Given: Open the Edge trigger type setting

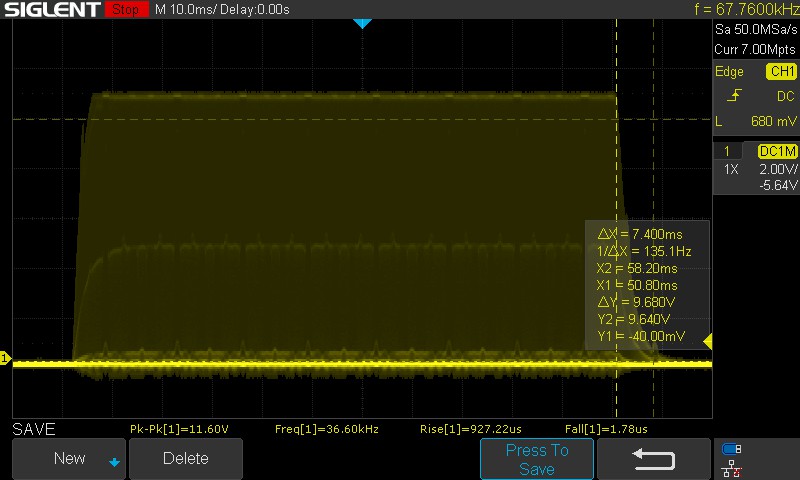Looking at the screenshot, I should (x=729, y=71).
